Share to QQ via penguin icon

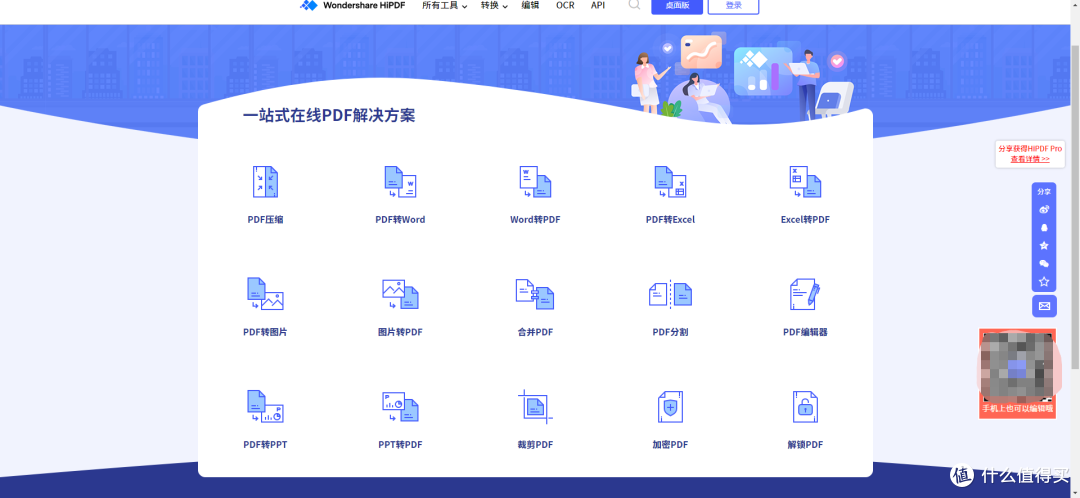coord(1043,227)
